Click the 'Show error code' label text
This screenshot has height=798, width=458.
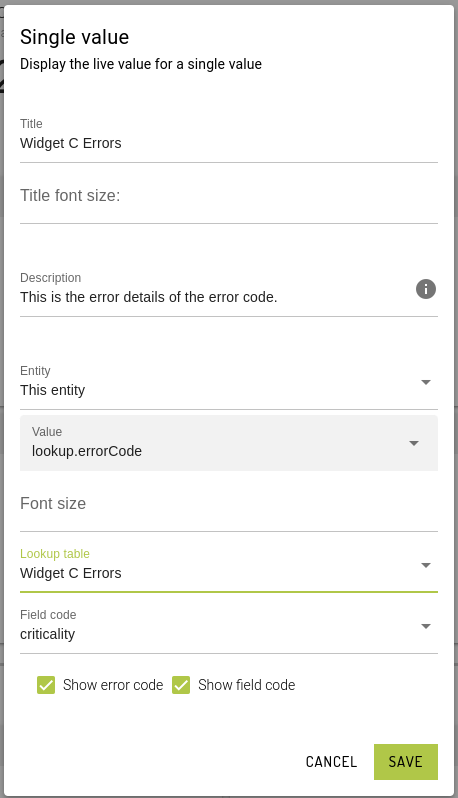(x=113, y=685)
